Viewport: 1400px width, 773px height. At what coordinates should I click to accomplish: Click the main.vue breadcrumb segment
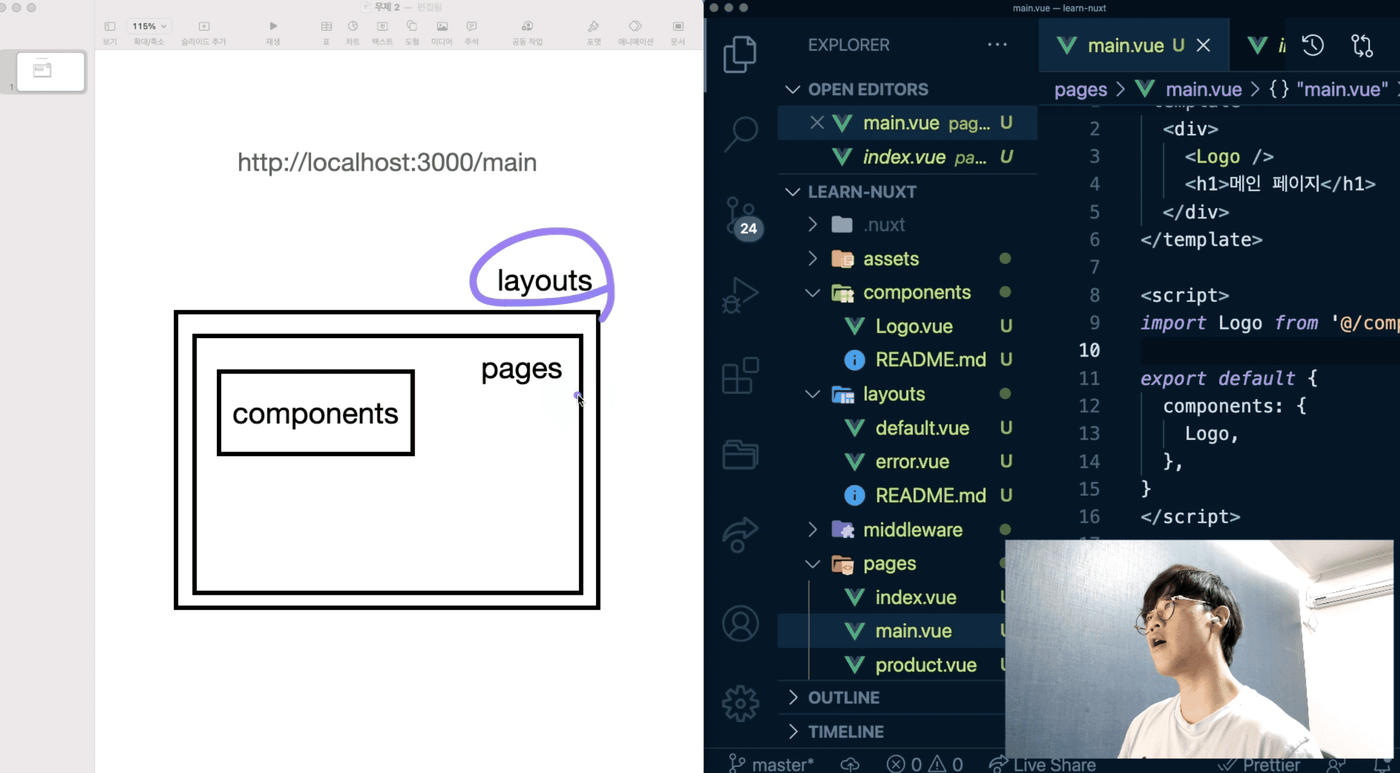tap(1203, 89)
